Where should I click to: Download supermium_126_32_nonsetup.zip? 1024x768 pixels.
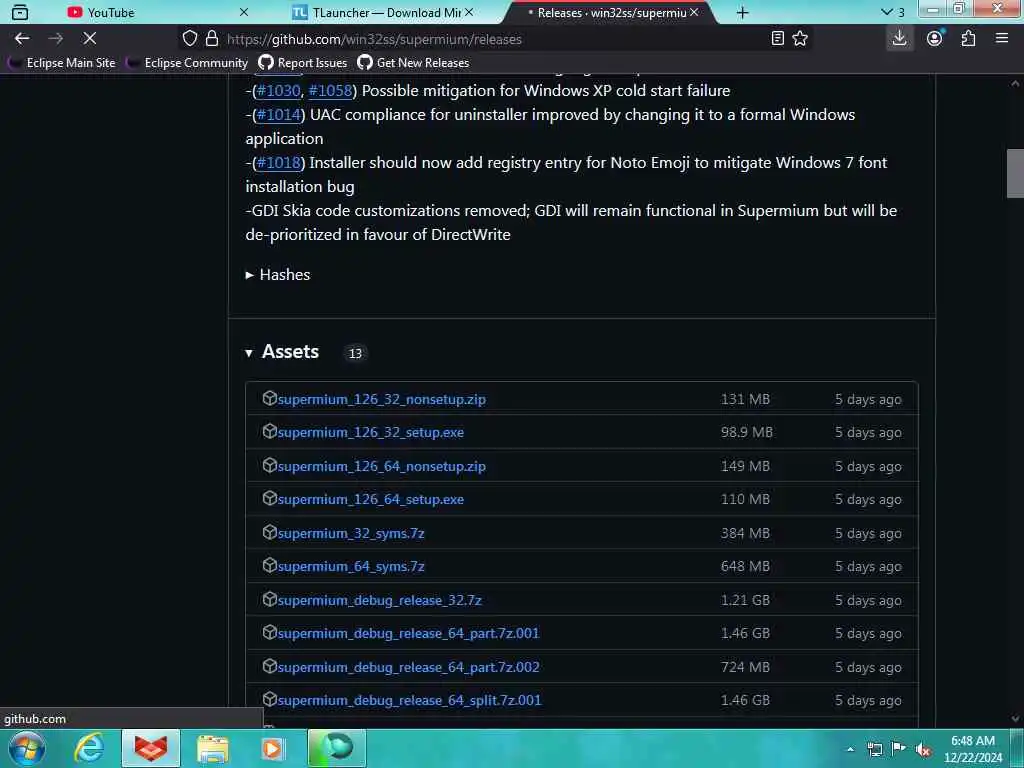point(381,399)
